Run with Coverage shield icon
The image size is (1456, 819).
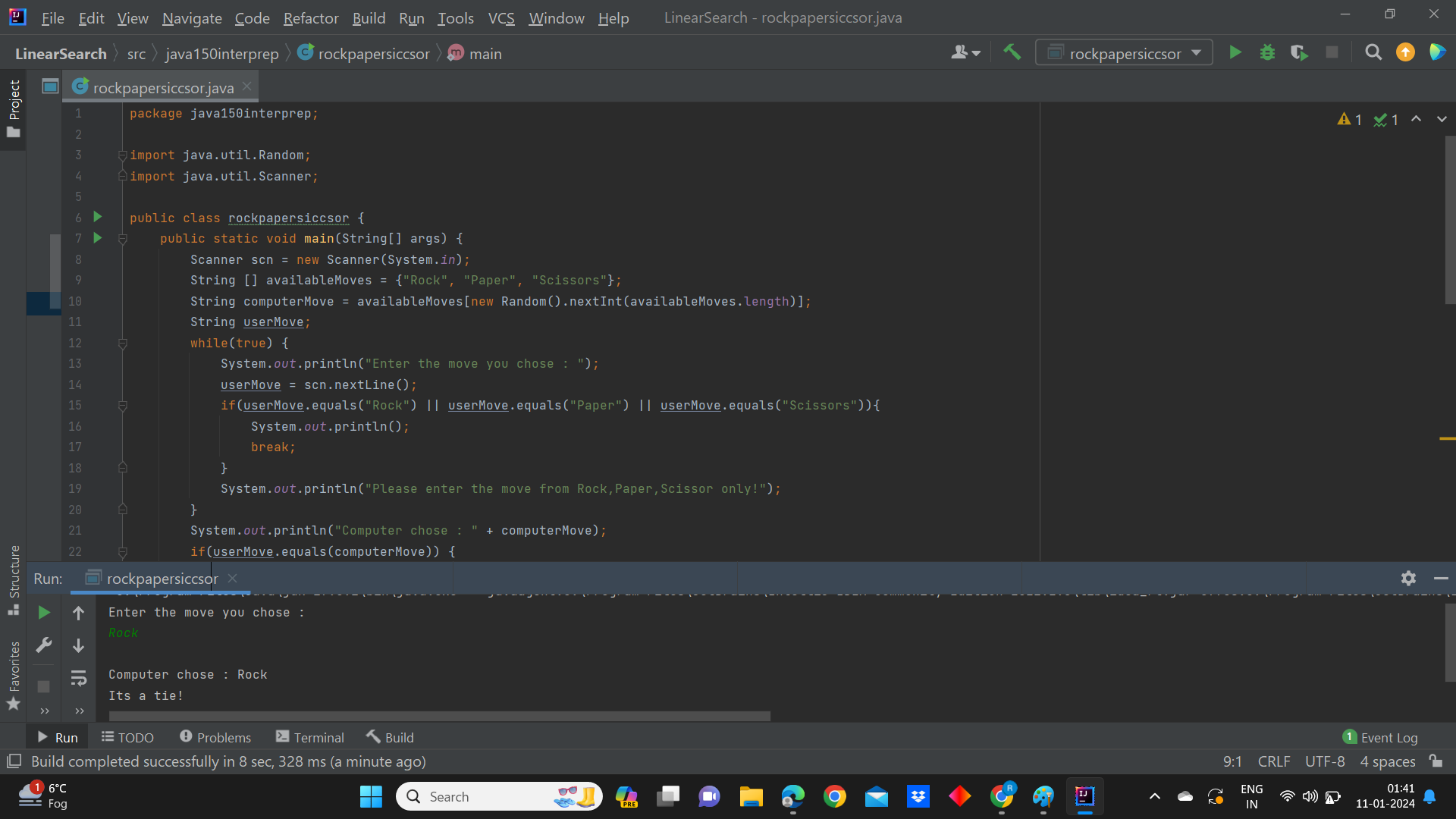pyautogui.click(x=1299, y=53)
